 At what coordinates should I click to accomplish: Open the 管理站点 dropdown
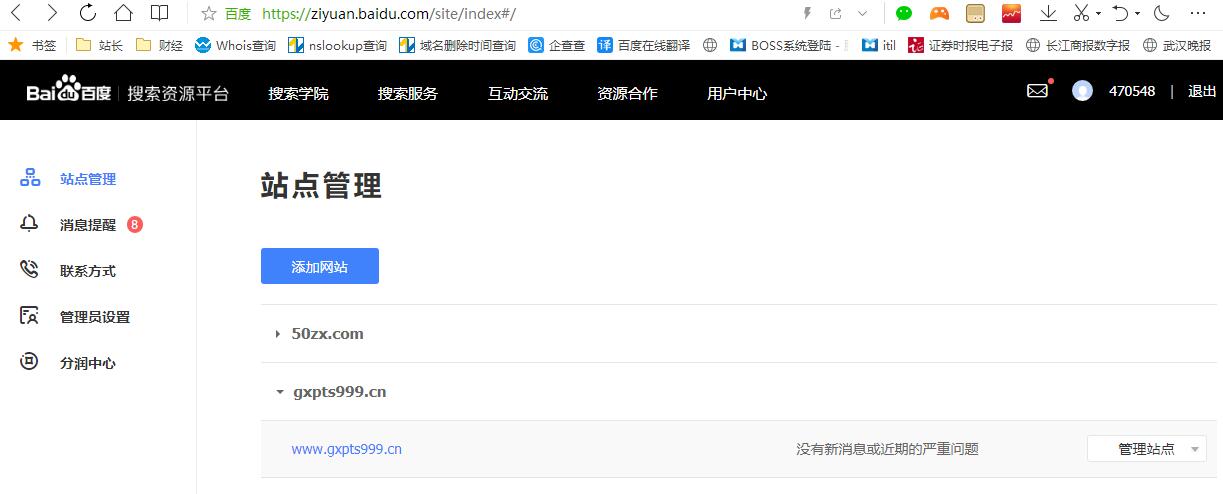click(1147, 449)
